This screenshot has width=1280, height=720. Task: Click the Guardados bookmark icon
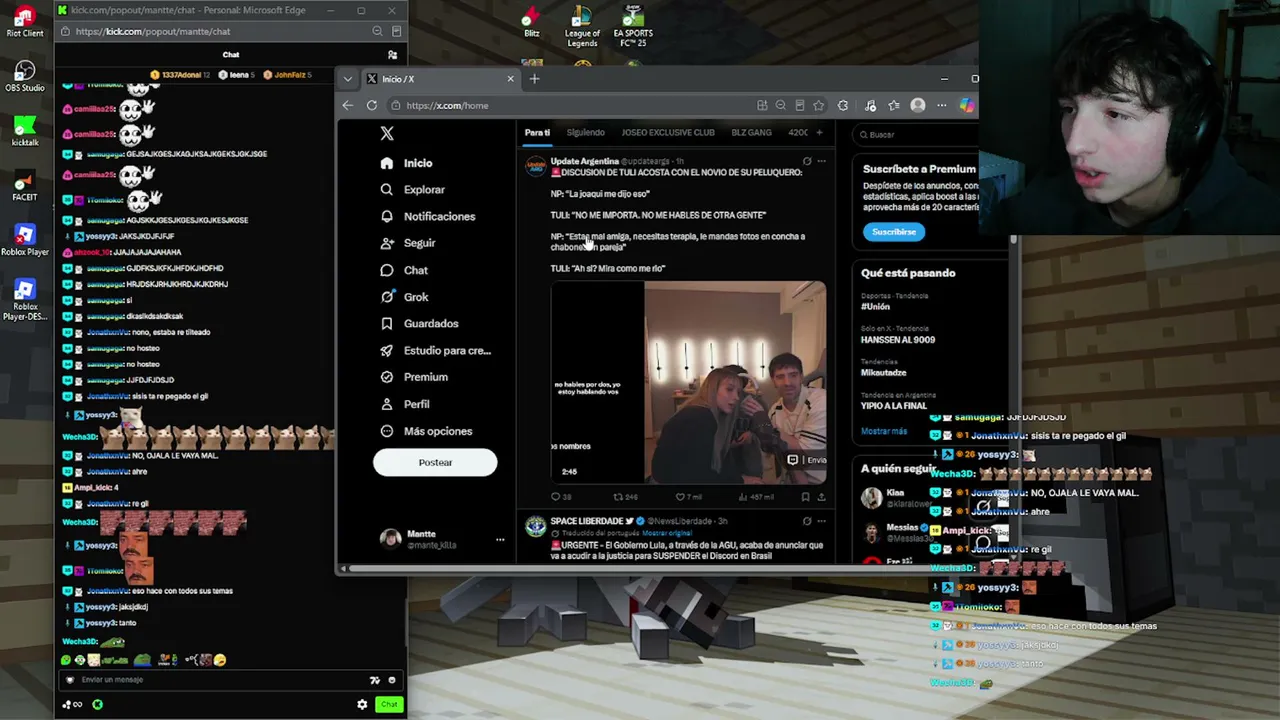click(387, 323)
